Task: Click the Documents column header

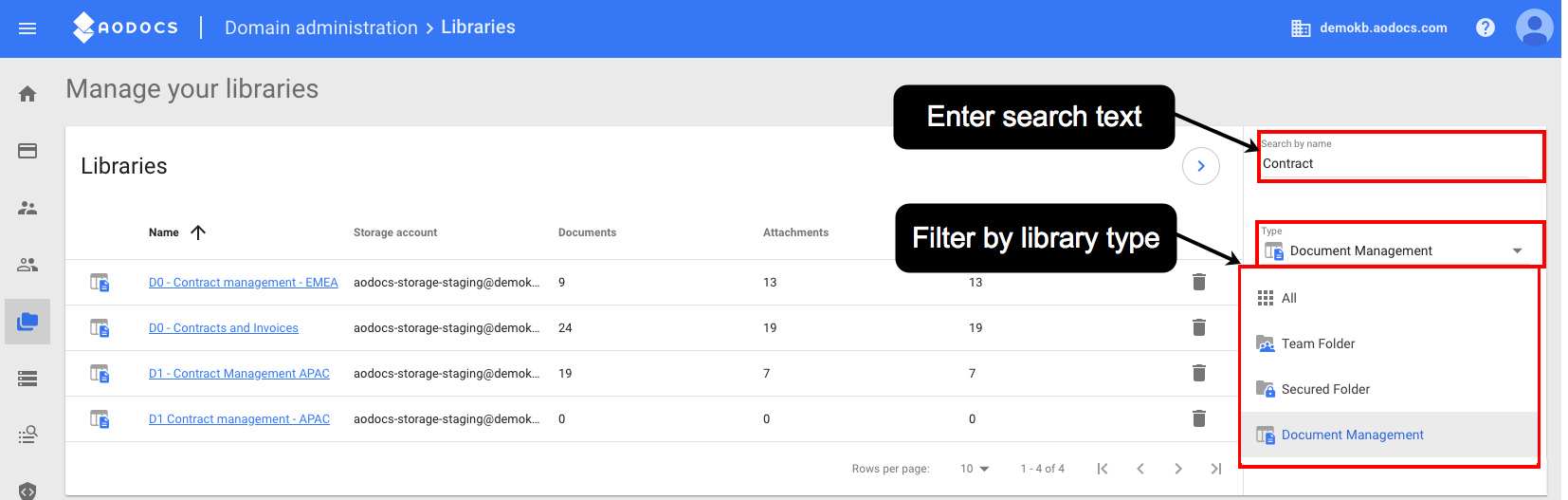Action: pyautogui.click(x=587, y=232)
